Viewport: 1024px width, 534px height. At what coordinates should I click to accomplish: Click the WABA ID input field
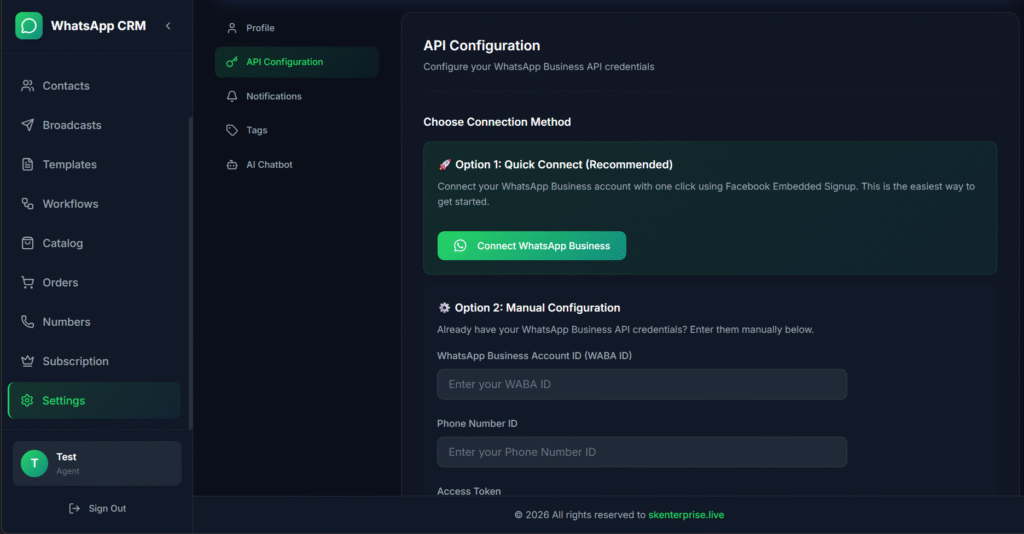pos(641,384)
